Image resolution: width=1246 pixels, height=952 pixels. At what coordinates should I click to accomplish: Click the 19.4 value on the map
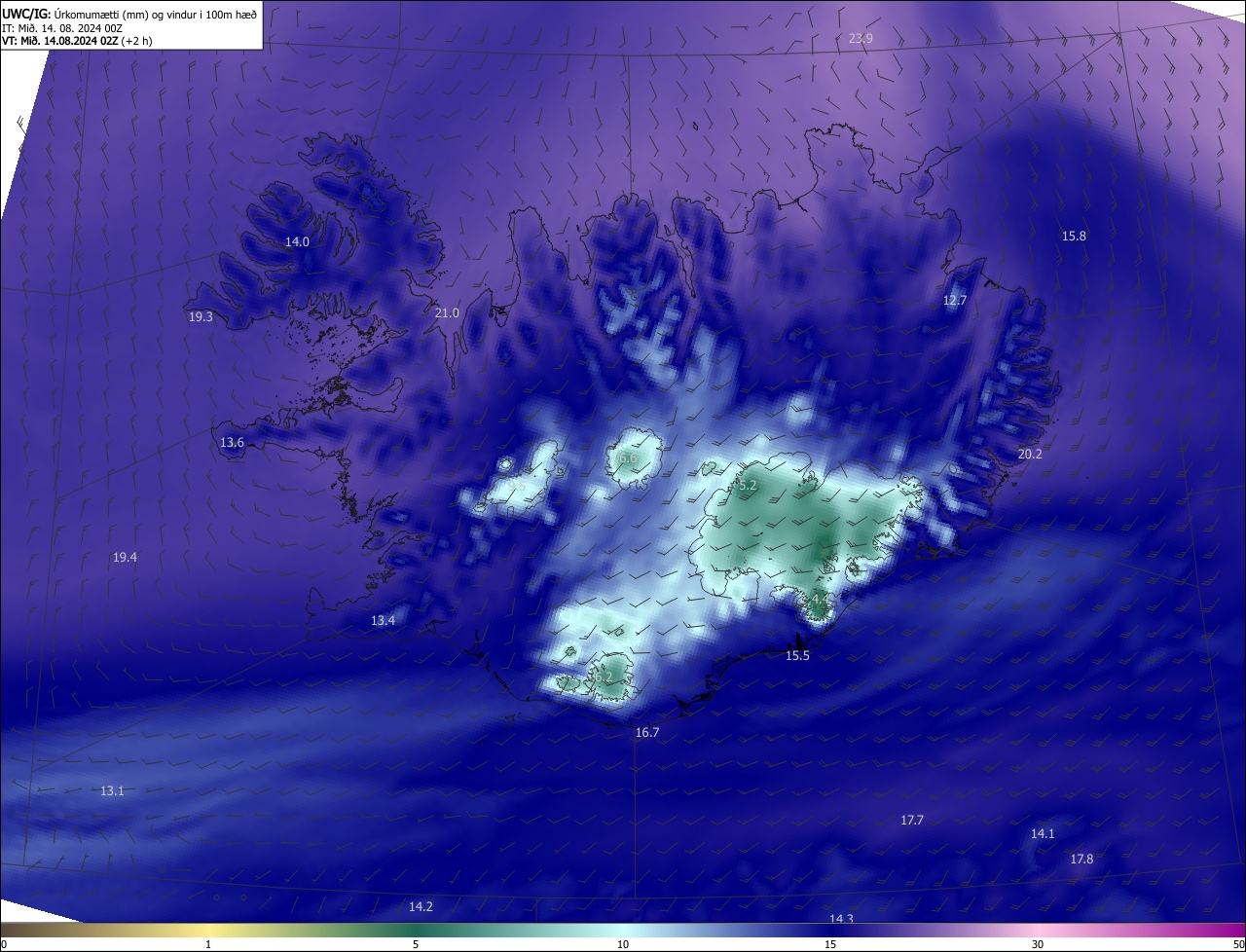tap(125, 557)
